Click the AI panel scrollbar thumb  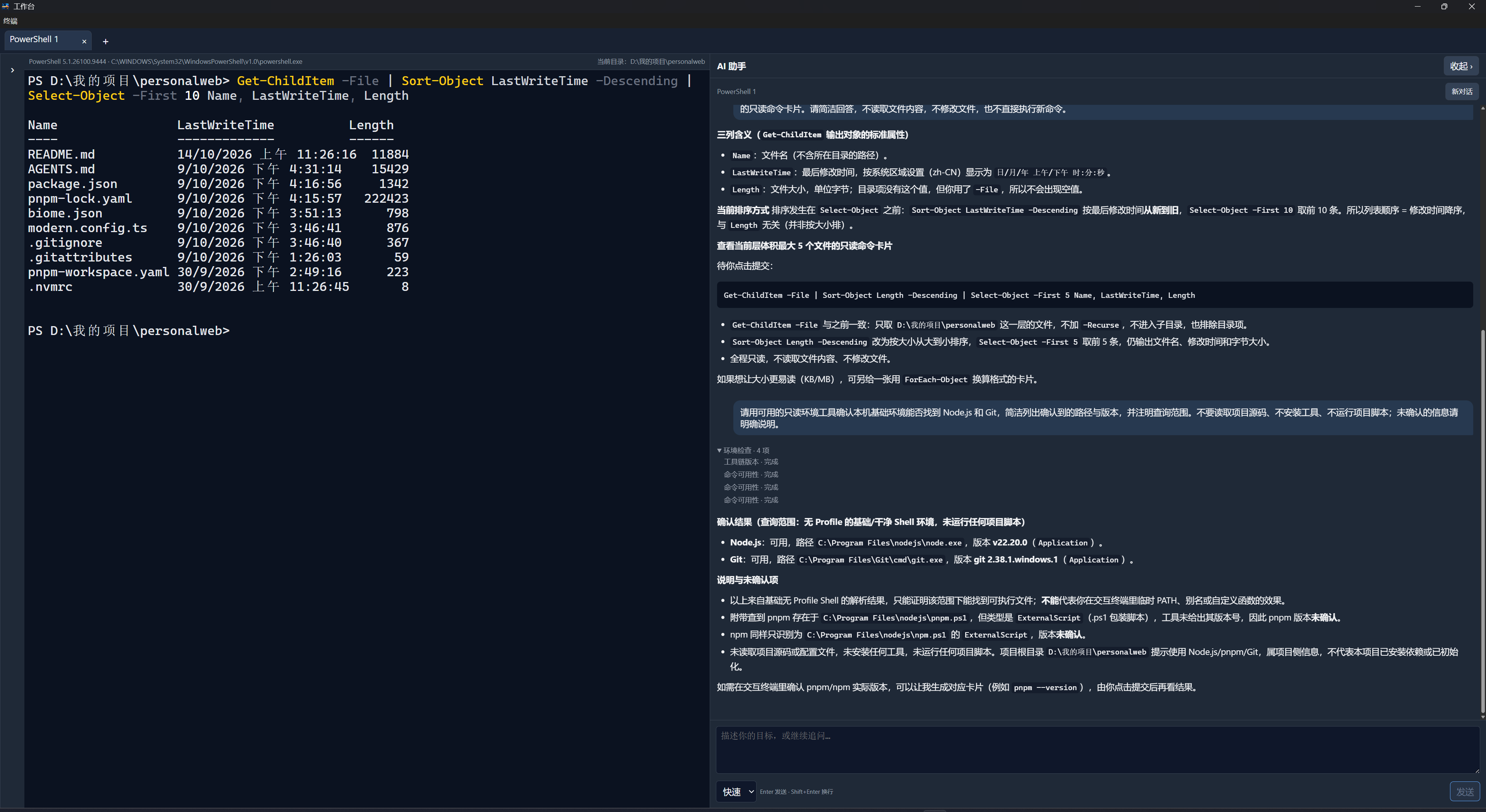[1483, 522]
